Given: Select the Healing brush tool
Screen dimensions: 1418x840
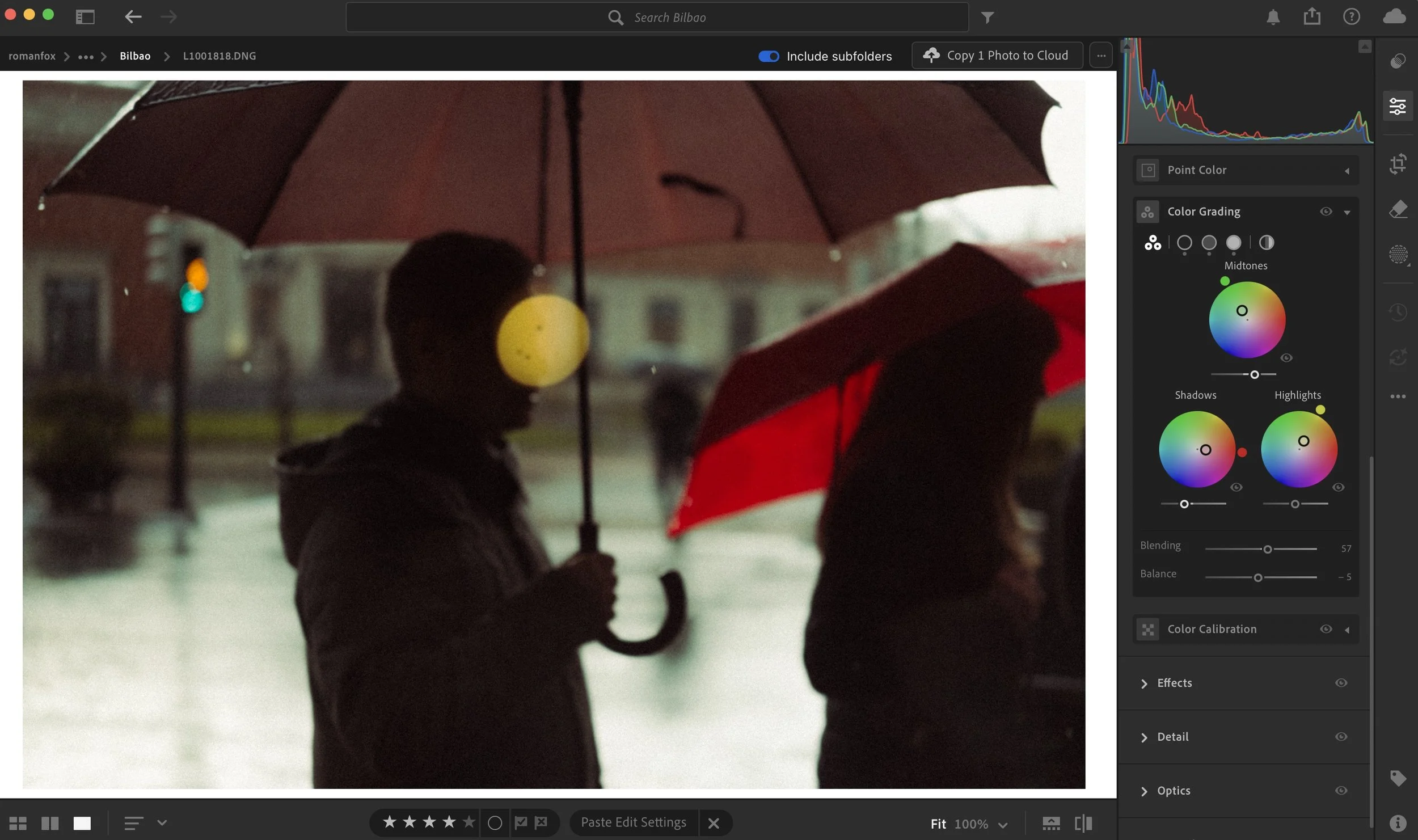Looking at the screenshot, I should 1398,209.
